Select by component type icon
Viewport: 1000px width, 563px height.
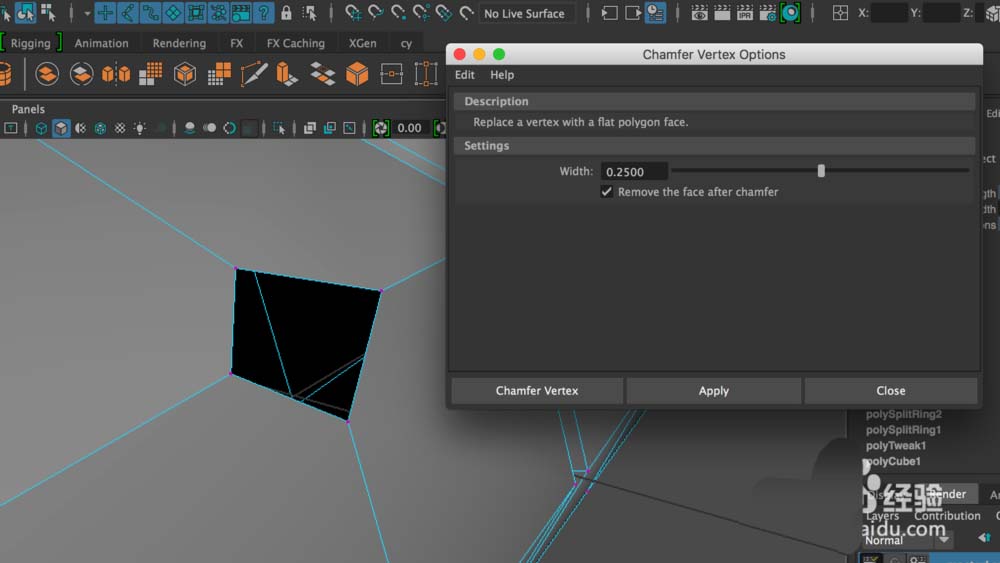48,12
